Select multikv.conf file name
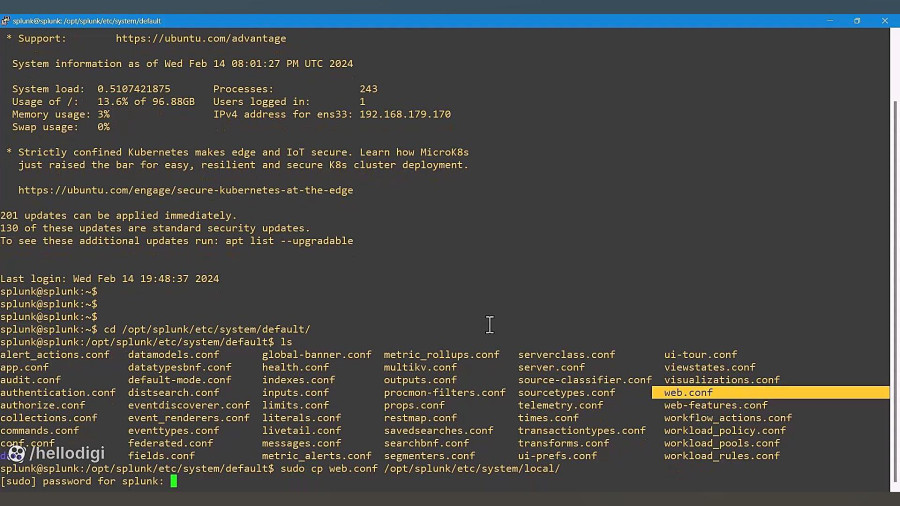 420,367
